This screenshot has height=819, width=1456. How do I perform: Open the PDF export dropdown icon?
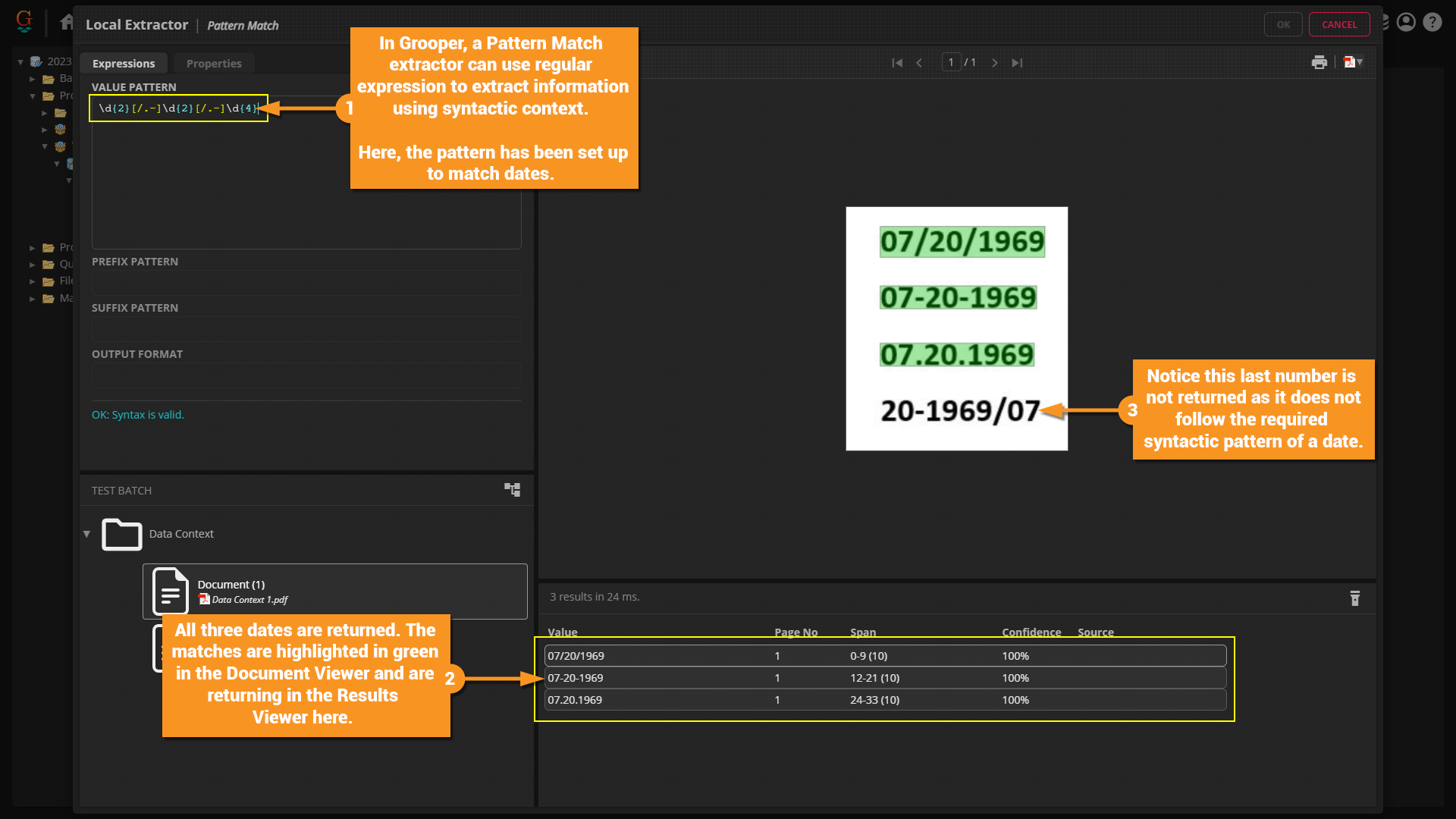point(1354,63)
